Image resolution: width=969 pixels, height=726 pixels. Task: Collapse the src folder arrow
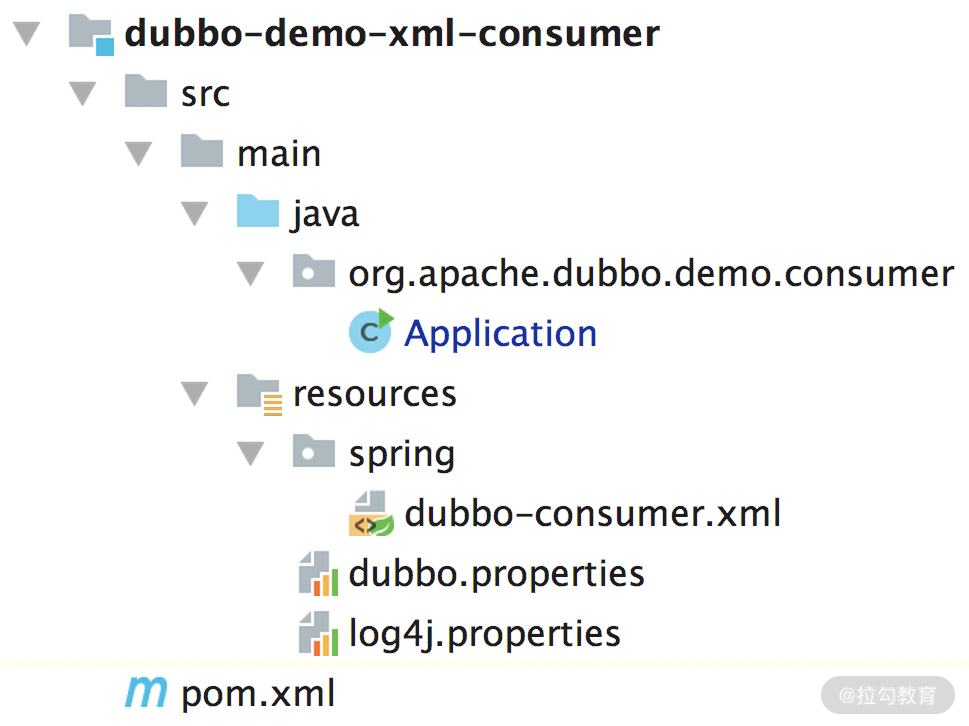83,95
